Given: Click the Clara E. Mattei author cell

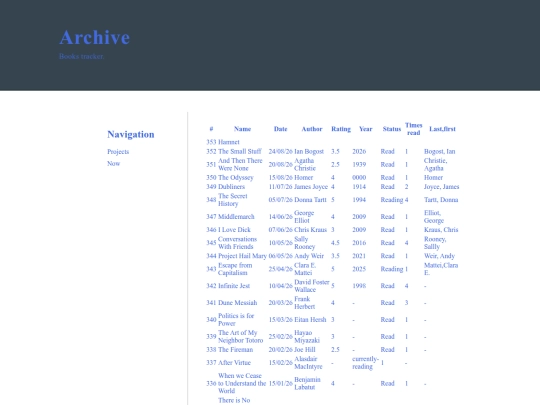Looking at the screenshot, I should (x=305, y=269).
